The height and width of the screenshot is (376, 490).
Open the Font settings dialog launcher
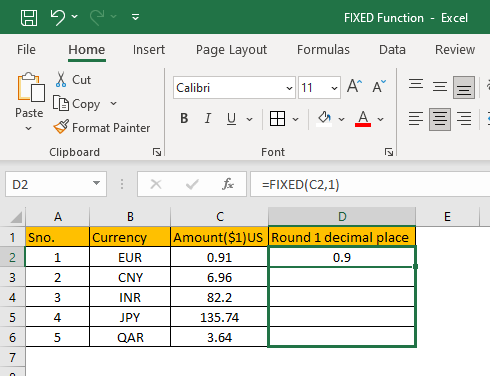389,152
